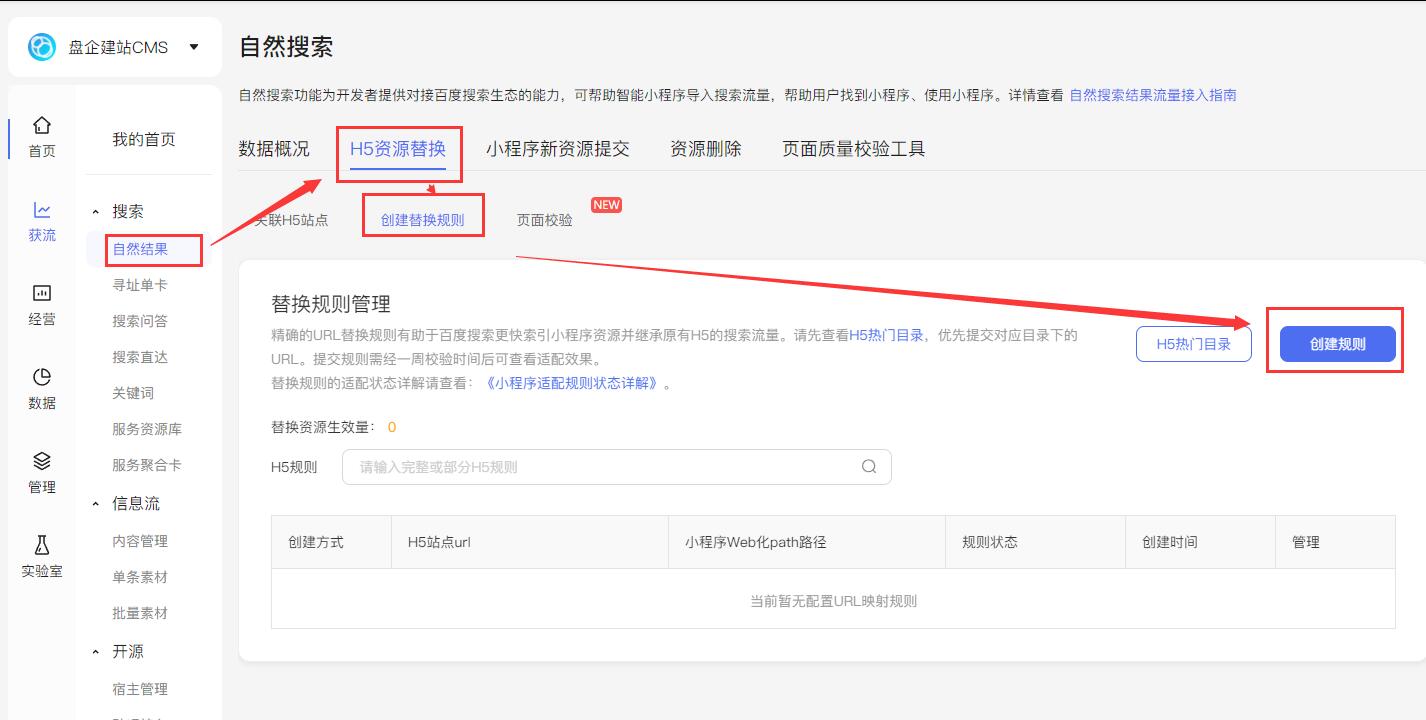Select the 获流 chart icon
The height and width of the screenshot is (720, 1426).
click(x=41, y=210)
